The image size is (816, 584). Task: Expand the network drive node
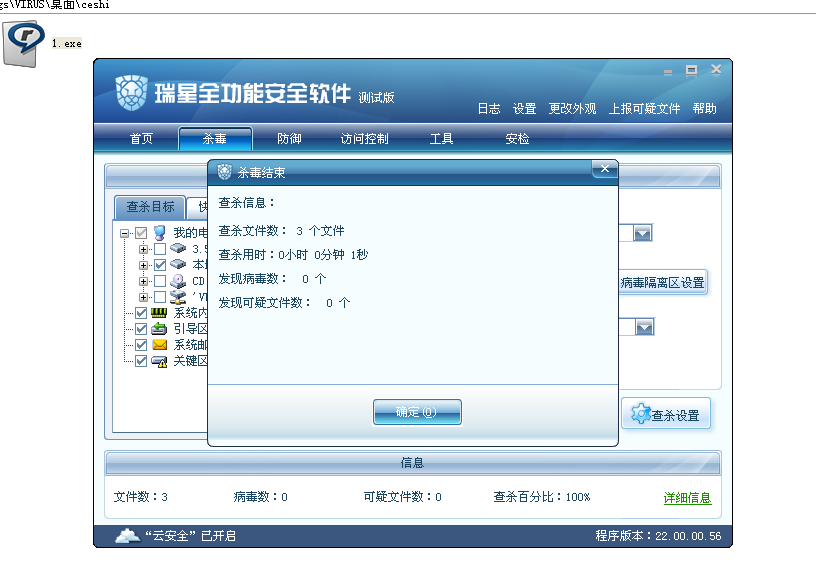click(143, 297)
